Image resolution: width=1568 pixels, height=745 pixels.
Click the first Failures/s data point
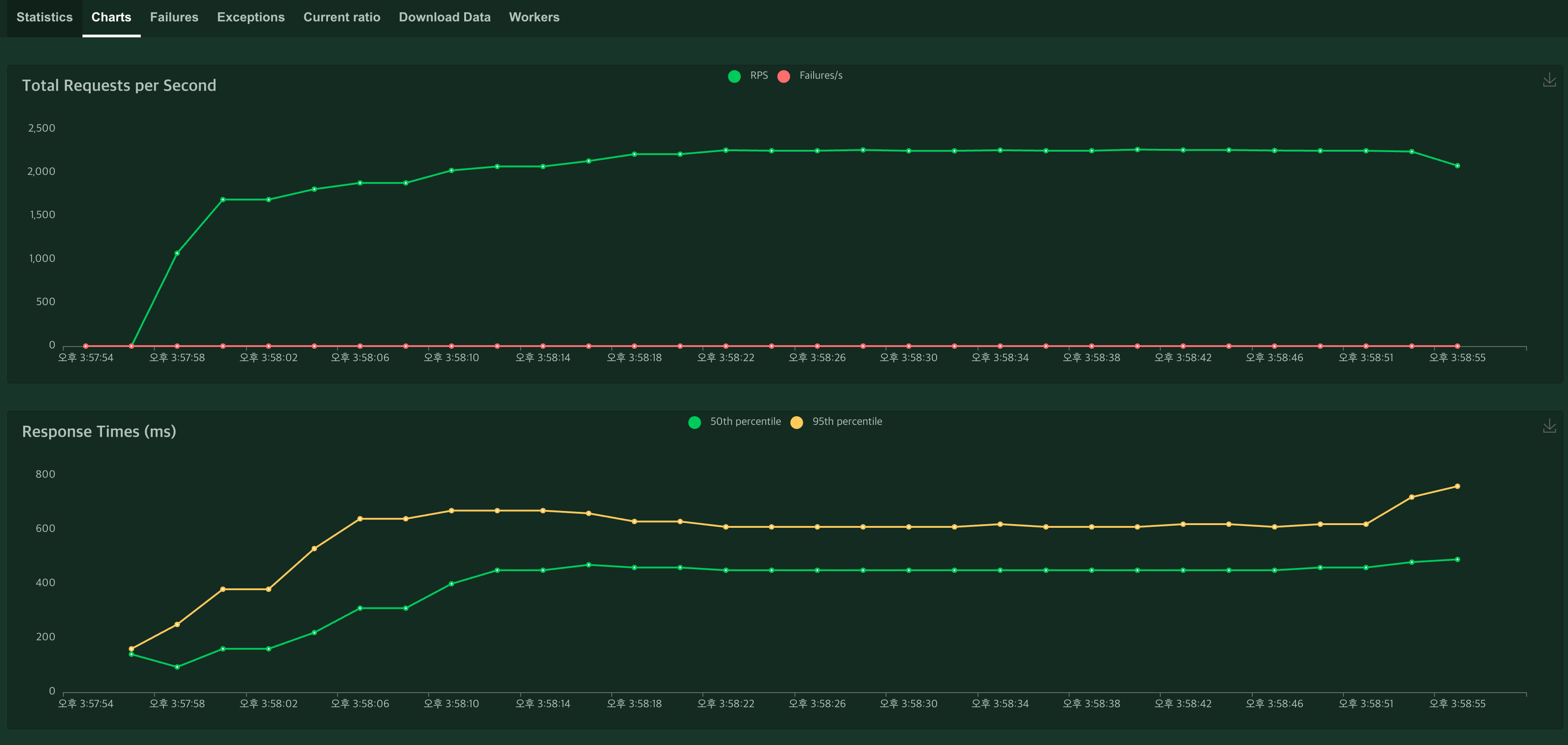click(x=86, y=346)
